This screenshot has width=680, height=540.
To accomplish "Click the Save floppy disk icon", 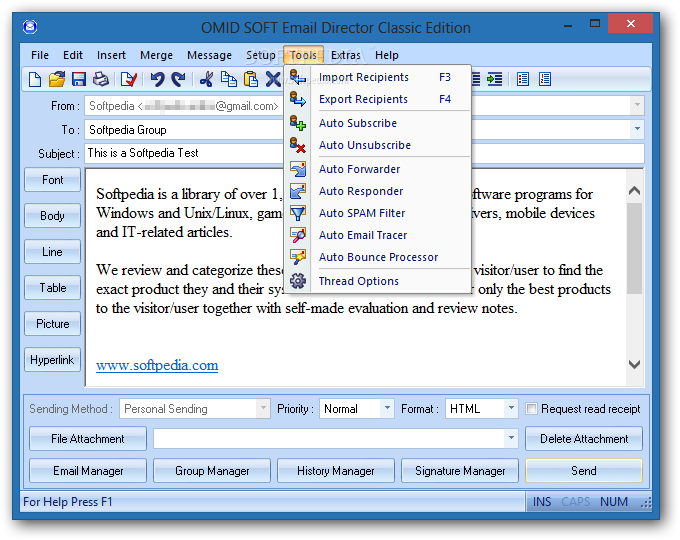I will (x=79, y=79).
